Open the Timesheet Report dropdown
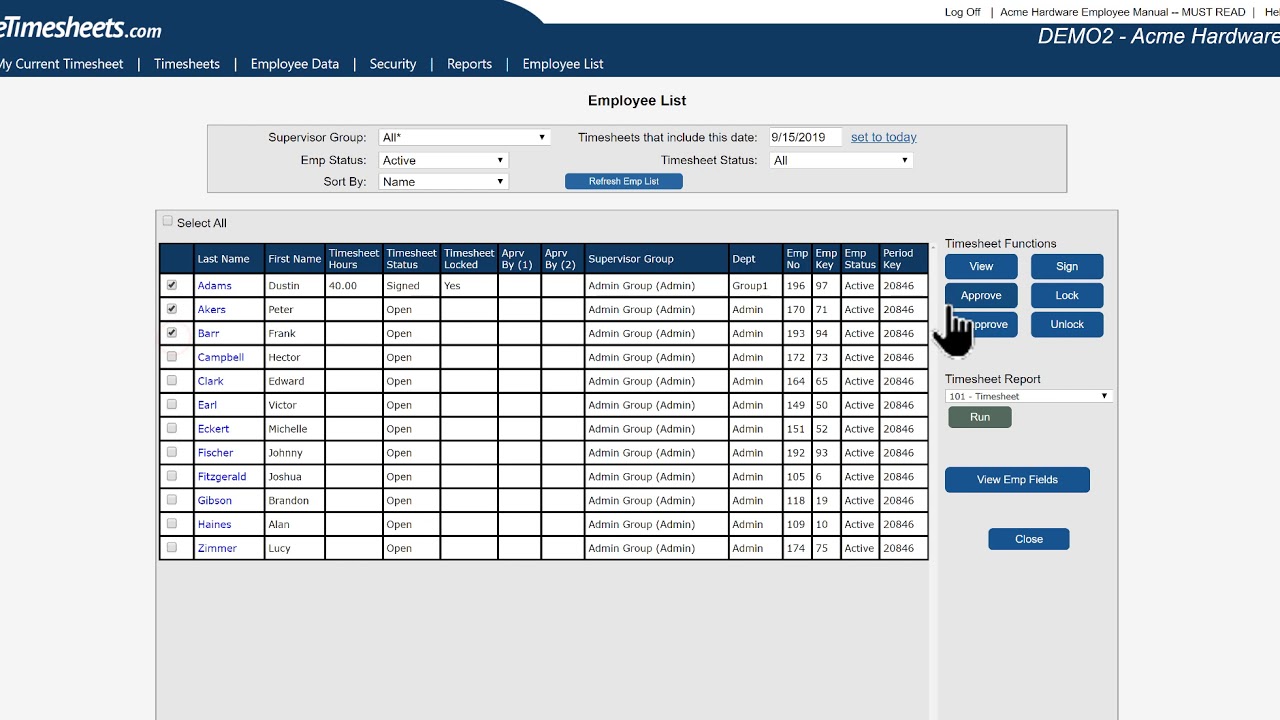Screen dimensions: 1280x720 [1028, 396]
